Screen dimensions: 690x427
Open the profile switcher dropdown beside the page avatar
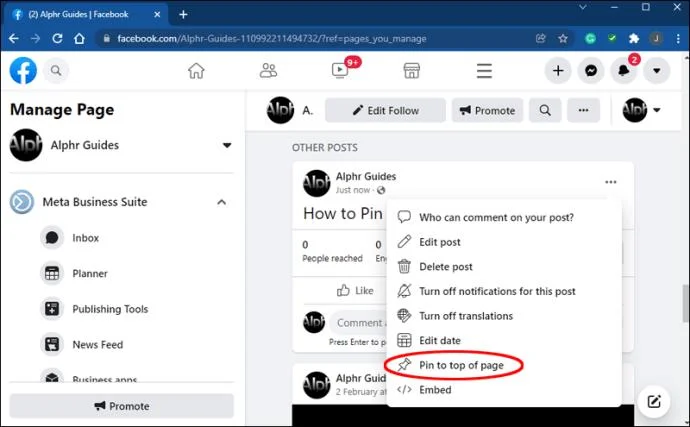coord(657,110)
